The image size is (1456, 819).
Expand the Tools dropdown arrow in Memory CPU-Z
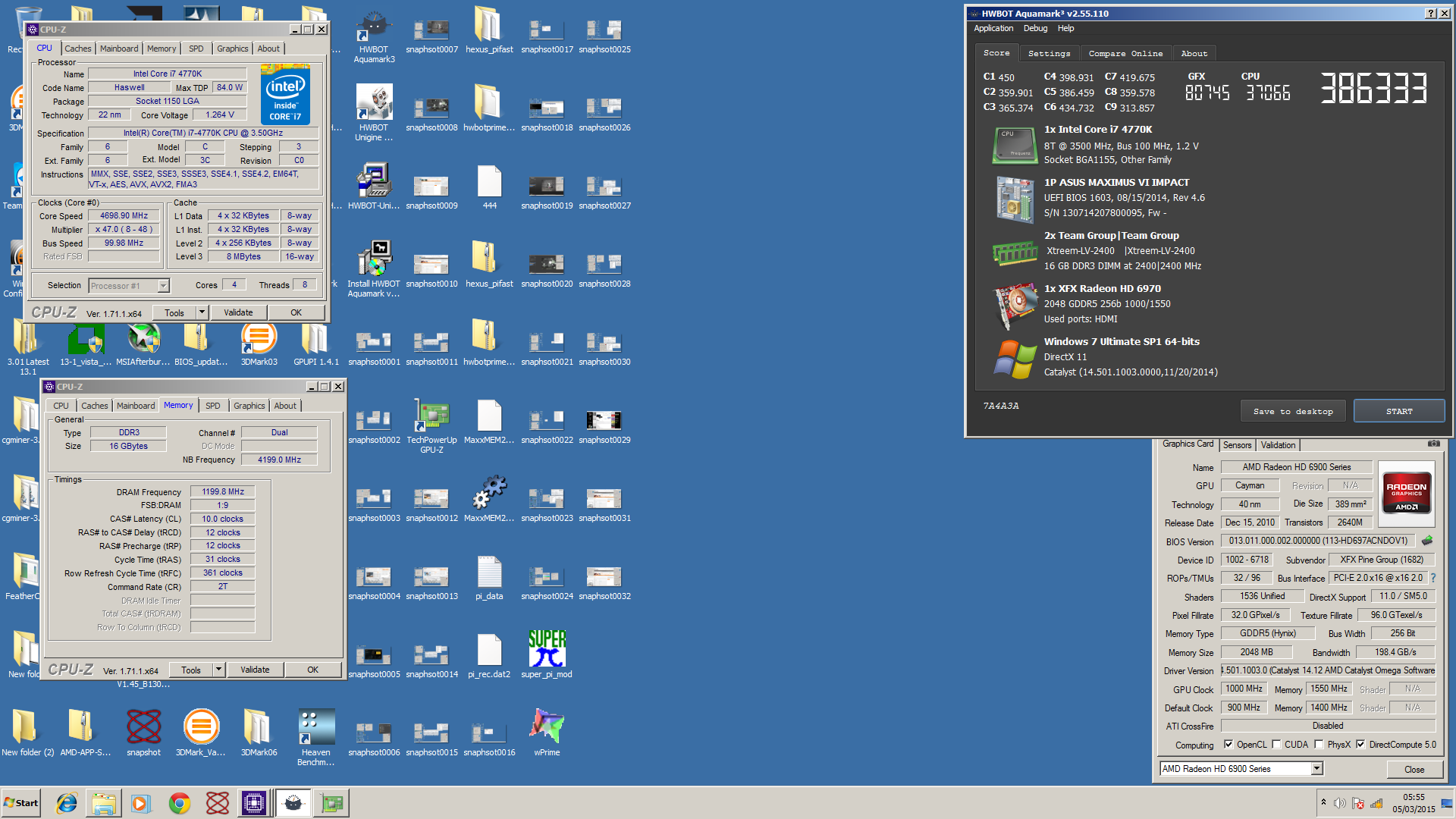click(x=218, y=670)
